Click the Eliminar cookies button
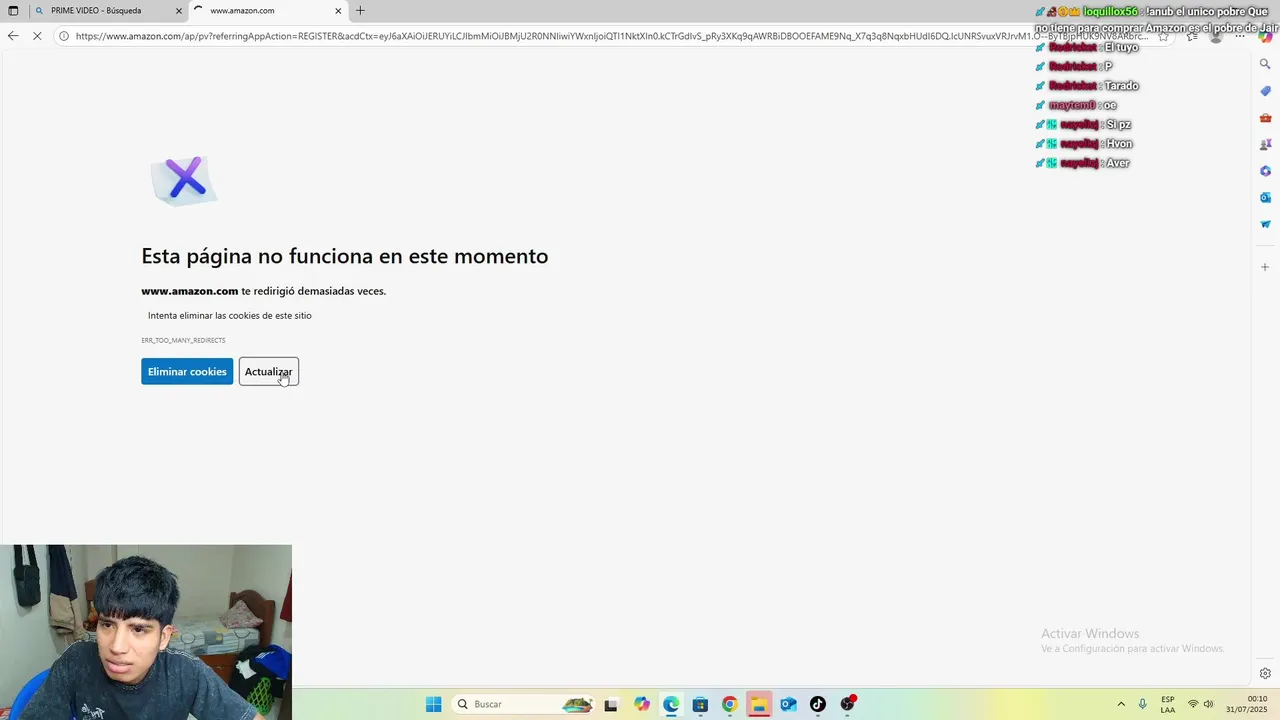 click(187, 372)
